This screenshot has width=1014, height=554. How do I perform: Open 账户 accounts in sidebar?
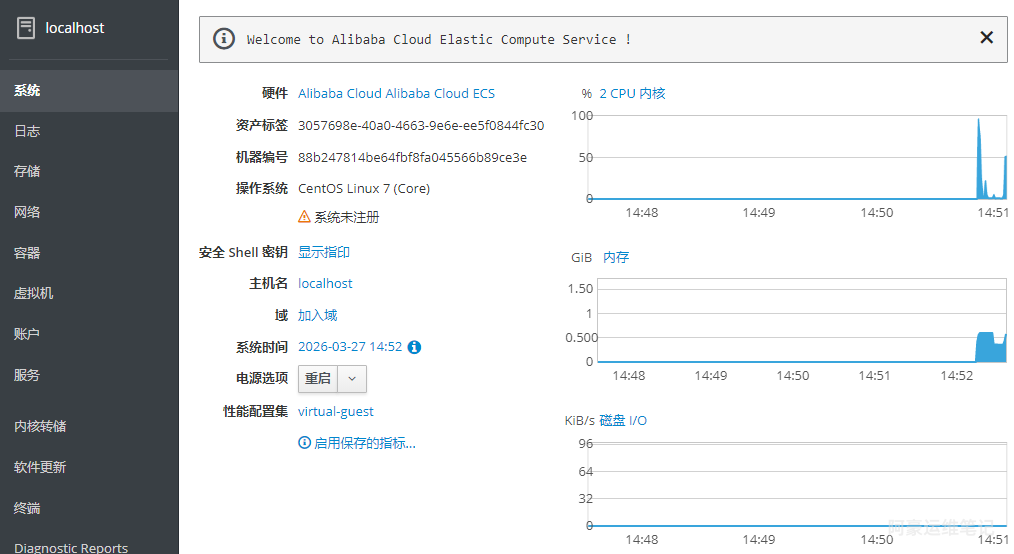[89, 334]
